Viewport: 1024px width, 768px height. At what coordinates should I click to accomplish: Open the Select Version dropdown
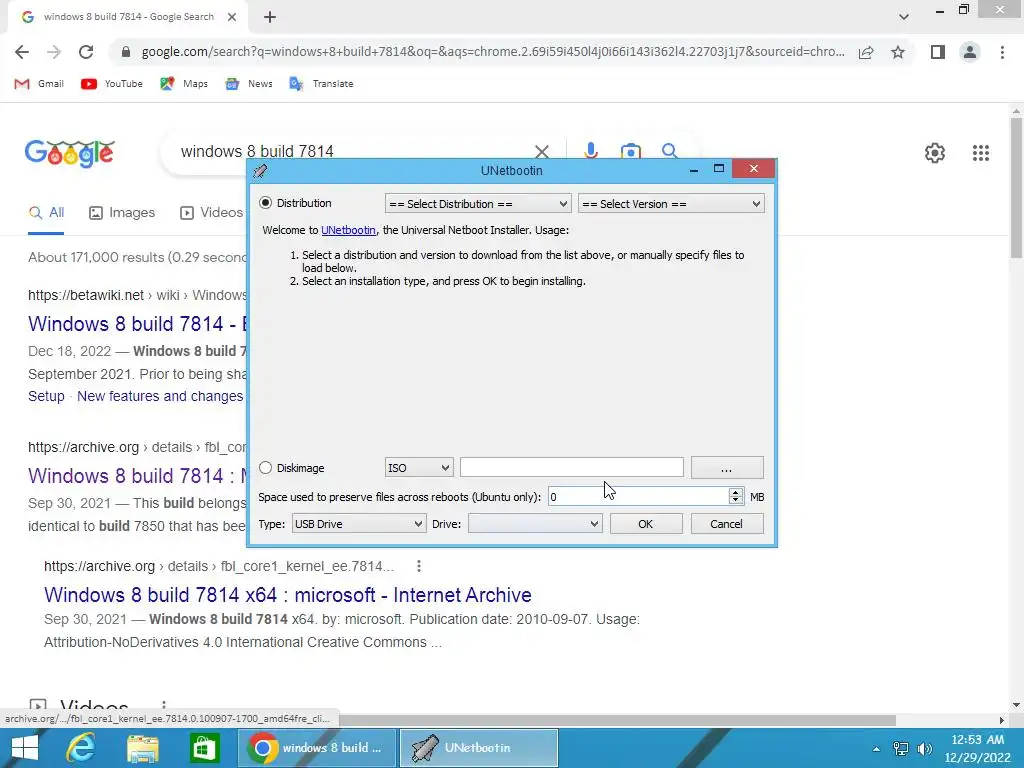[671, 204]
